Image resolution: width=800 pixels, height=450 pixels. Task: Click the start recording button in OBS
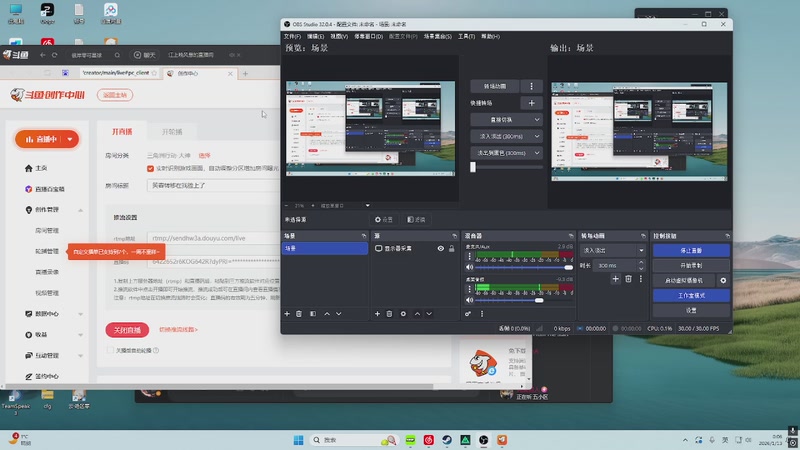(691, 266)
